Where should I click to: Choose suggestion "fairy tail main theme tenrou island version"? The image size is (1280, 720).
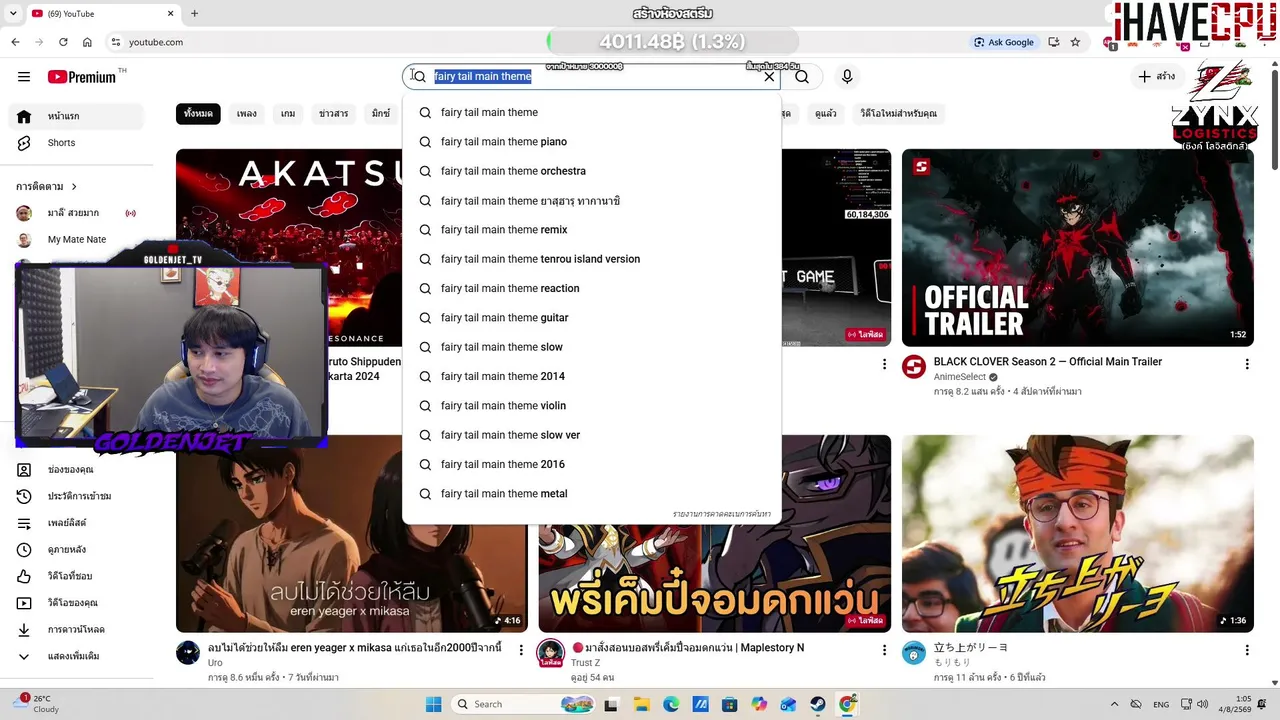(591, 259)
